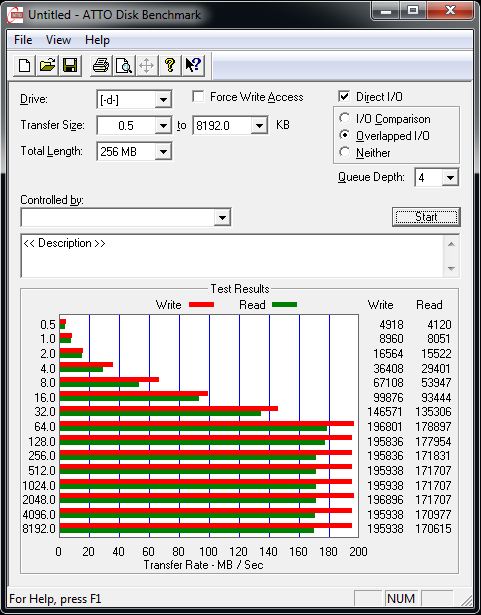Open the Help menu
This screenshot has height=615, width=481.
pyautogui.click(x=97, y=40)
